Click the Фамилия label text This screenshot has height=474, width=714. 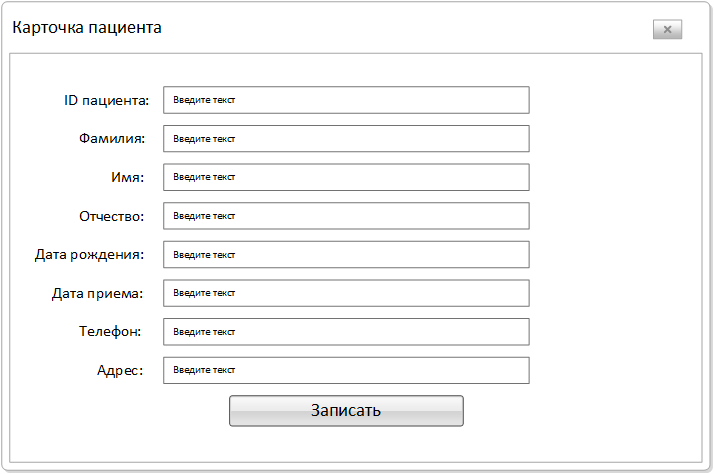click(112, 138)
